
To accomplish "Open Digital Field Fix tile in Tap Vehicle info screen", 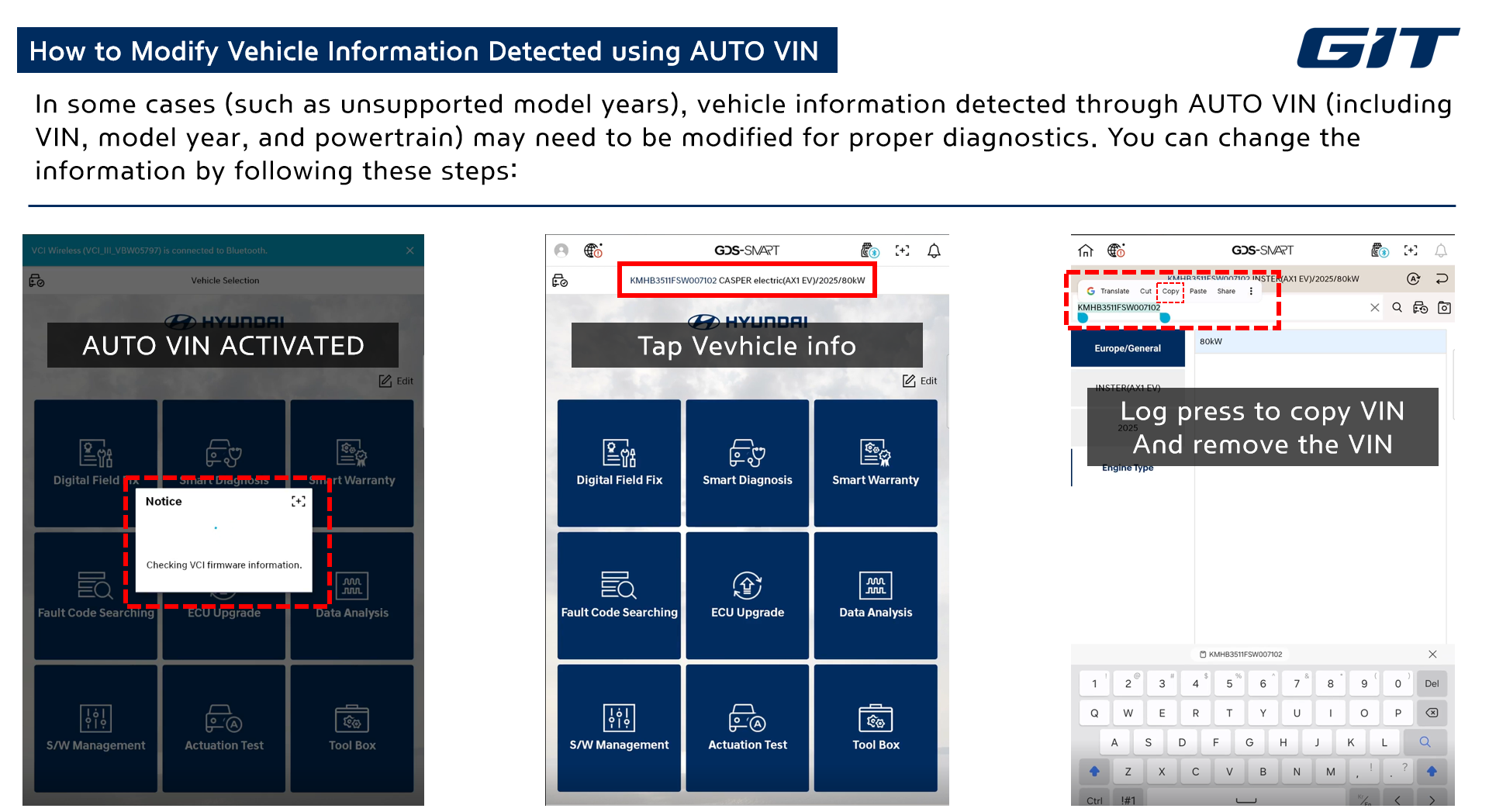I will [x=619, y=463].
